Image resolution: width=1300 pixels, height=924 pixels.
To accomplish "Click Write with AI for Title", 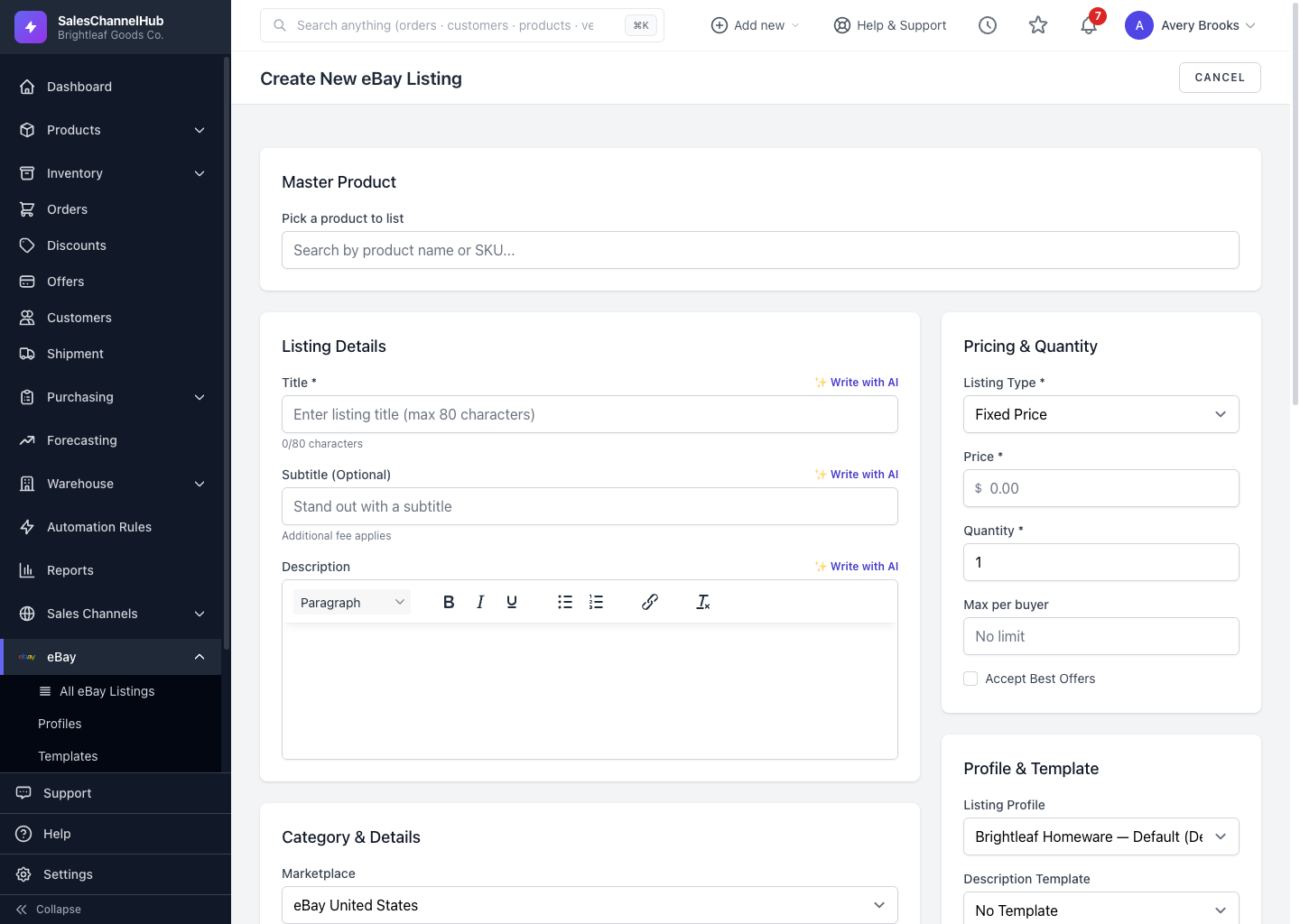I will pyautogui.click(x=856, y=383).
